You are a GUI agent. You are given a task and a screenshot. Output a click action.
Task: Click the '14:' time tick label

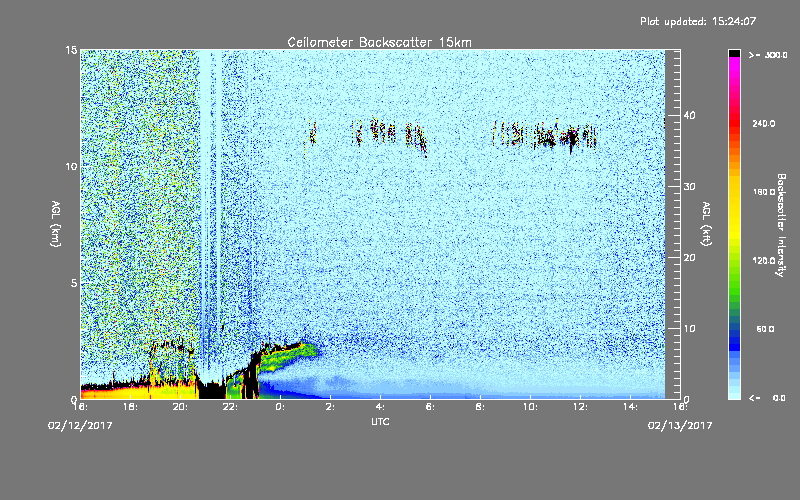(x=630, y=407)
